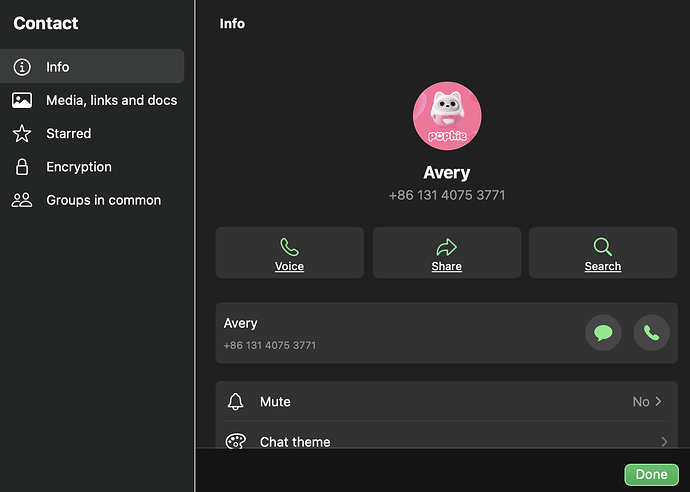The height and width of the screenshot is (492, 690).
Task: Click the info circle icon in sidebar
Action: click(22, 67)
